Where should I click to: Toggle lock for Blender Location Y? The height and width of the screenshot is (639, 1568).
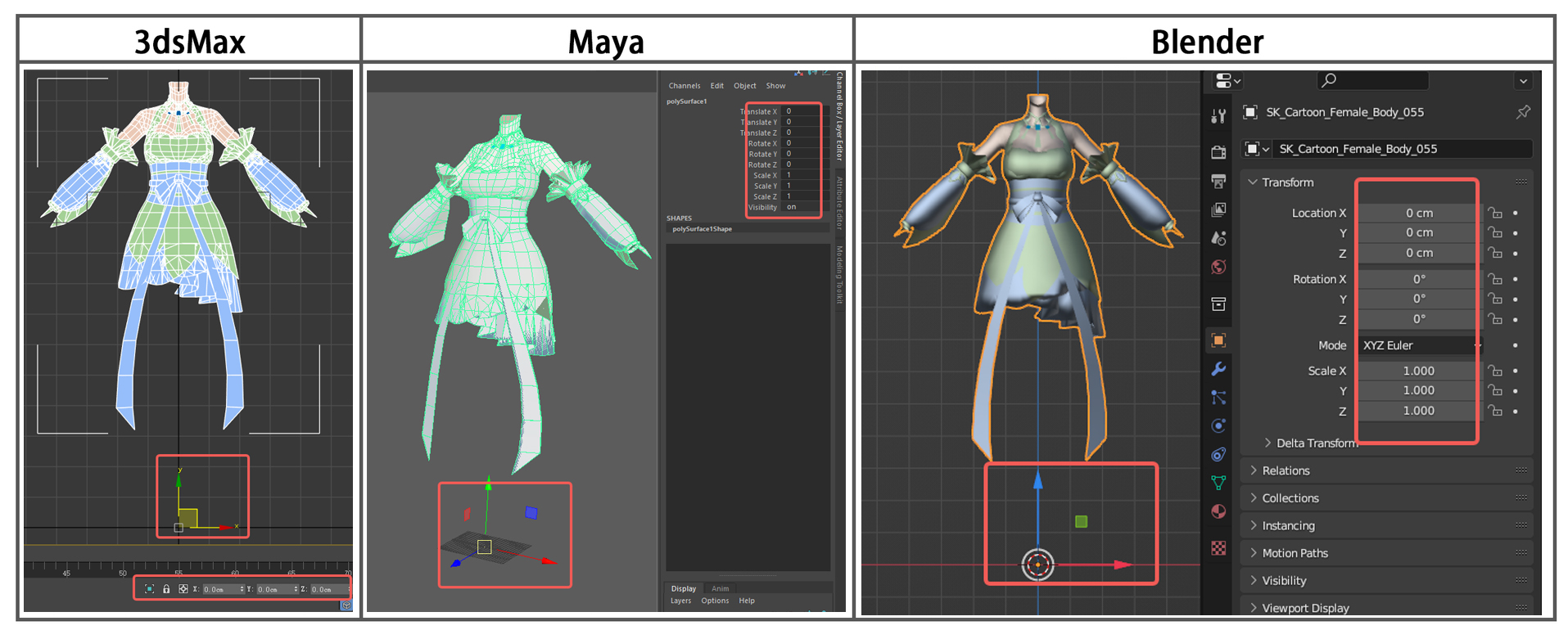pos(1495,233)
